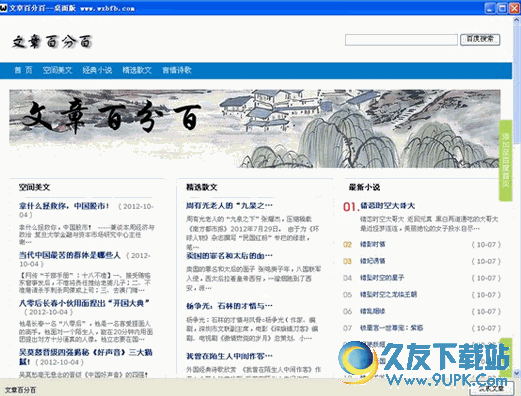
Task: Open the 精选散文 nav item
Action: [x=137, y=70]
